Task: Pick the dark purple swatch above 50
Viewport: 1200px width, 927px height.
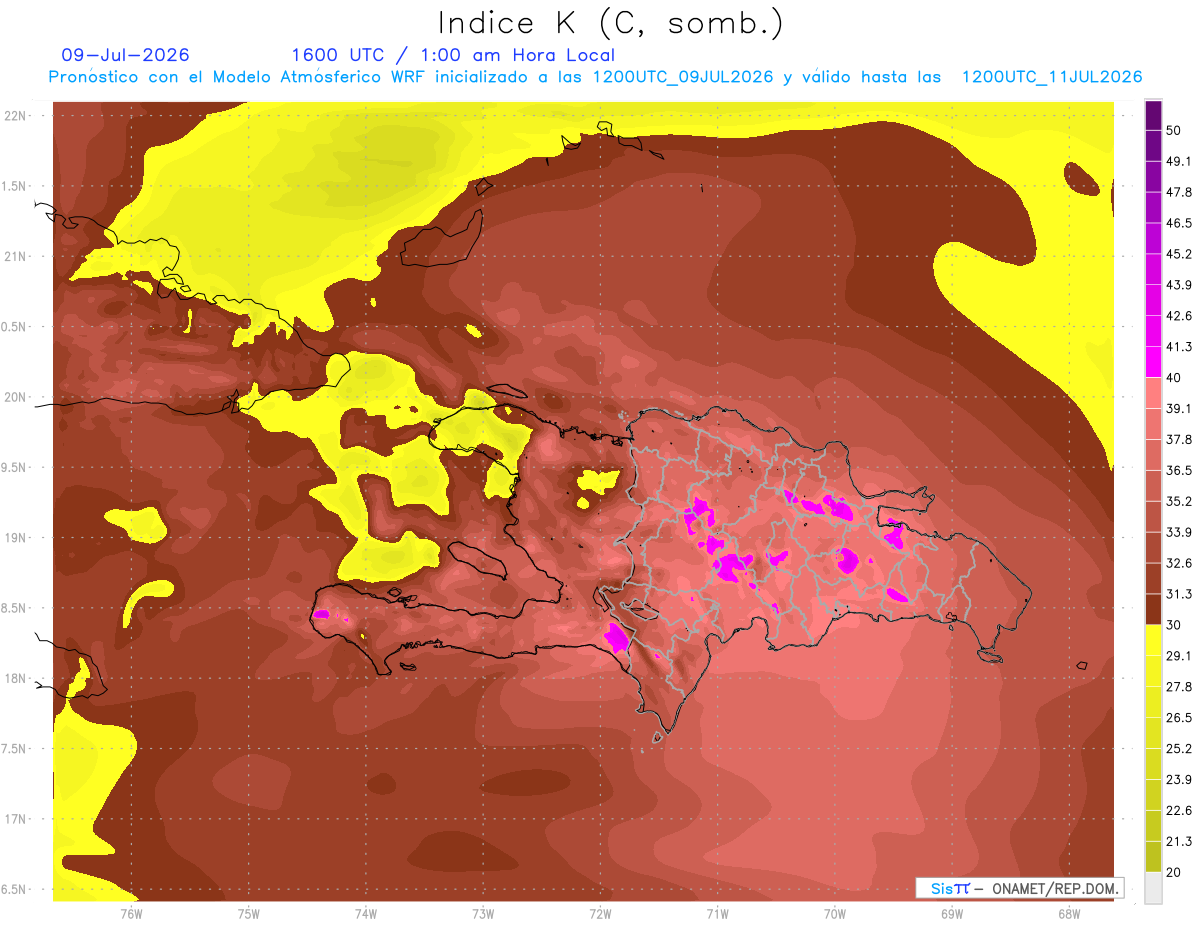Action: click(x=1153, y=115)
